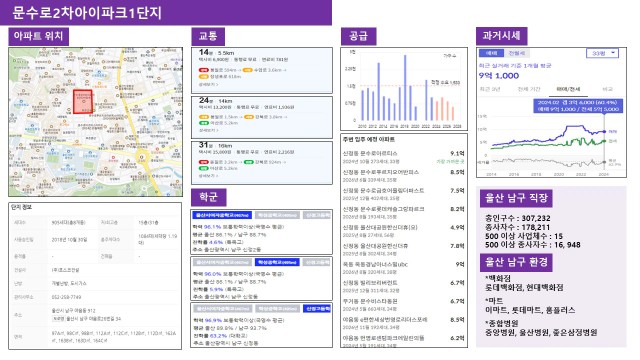
Task: Expand 상세보기 in the 14분 route card
Action: [208, 84]
